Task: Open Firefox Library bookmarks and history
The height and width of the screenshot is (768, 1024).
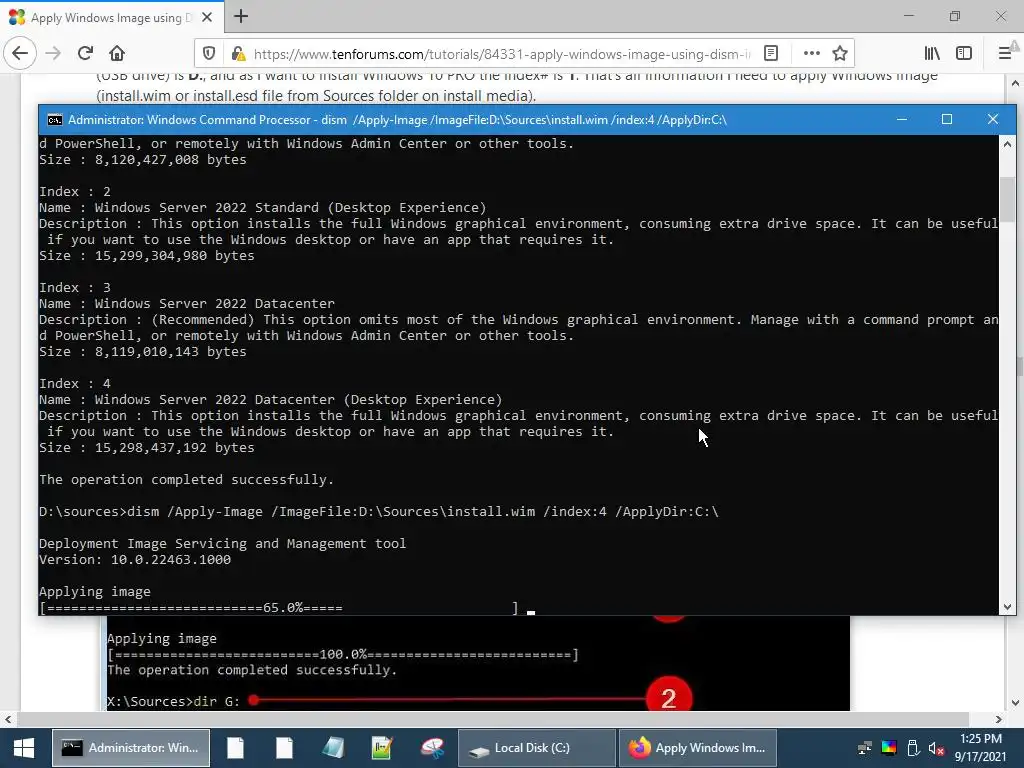Action: point(932,54)
